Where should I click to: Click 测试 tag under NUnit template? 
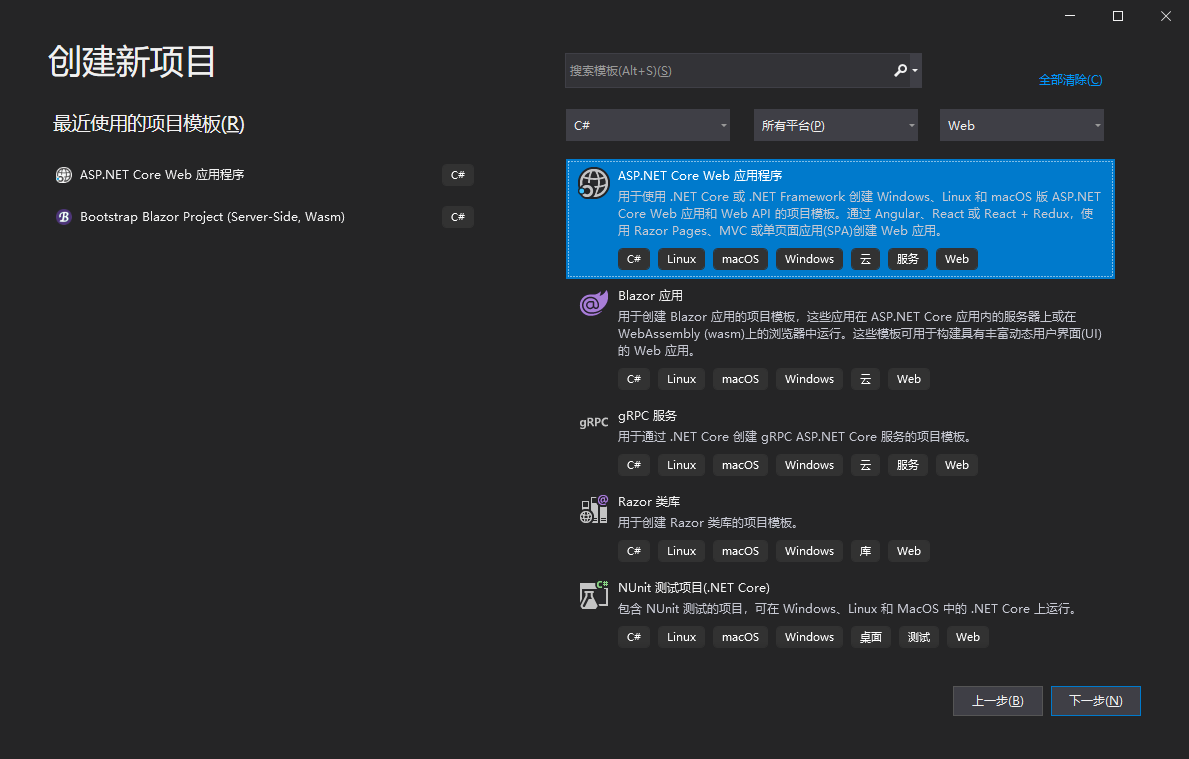click(x=918, y=637)
